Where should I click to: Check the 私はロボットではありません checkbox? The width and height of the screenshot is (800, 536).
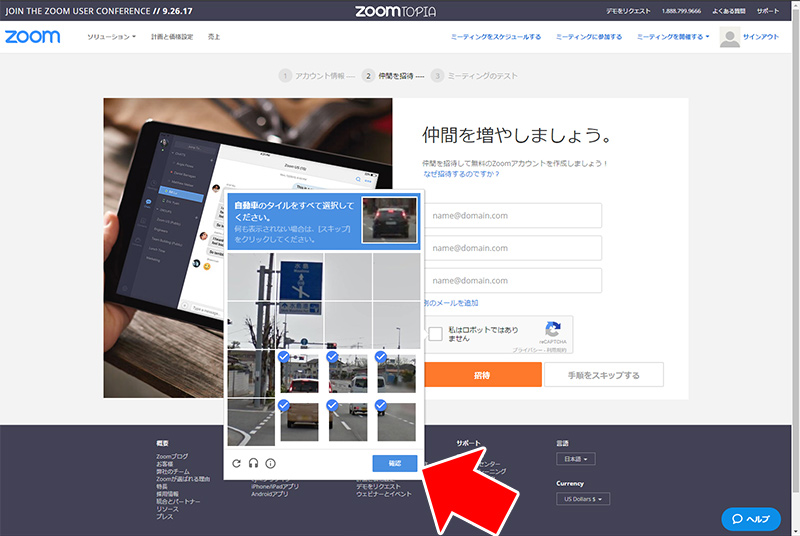point(436,335)
